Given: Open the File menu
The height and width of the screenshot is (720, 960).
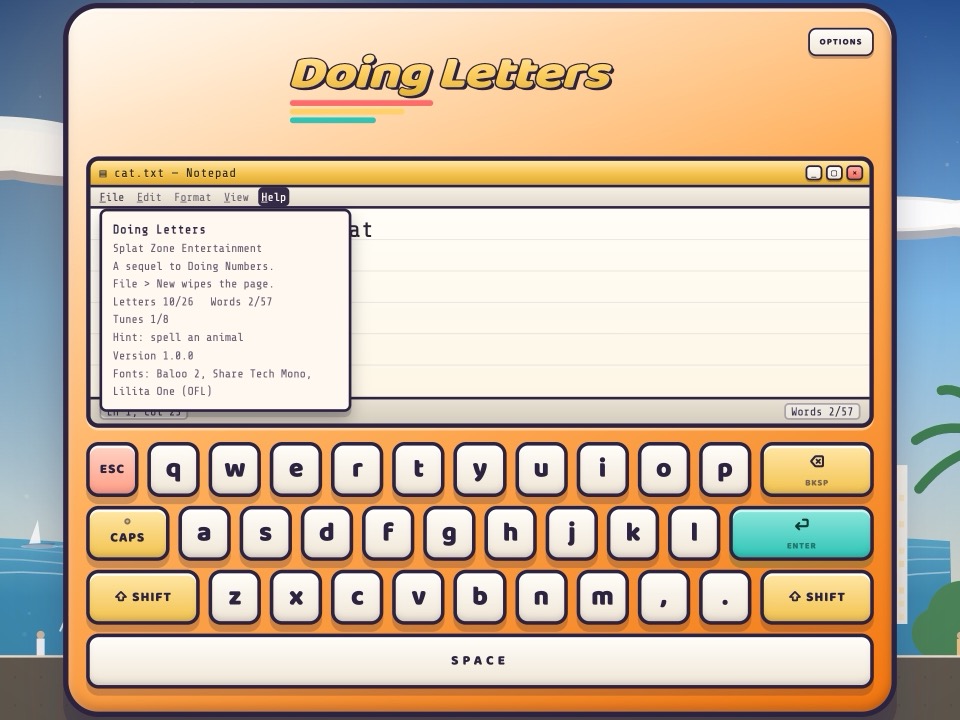Looking at the screenshot, I should [111, 197].
